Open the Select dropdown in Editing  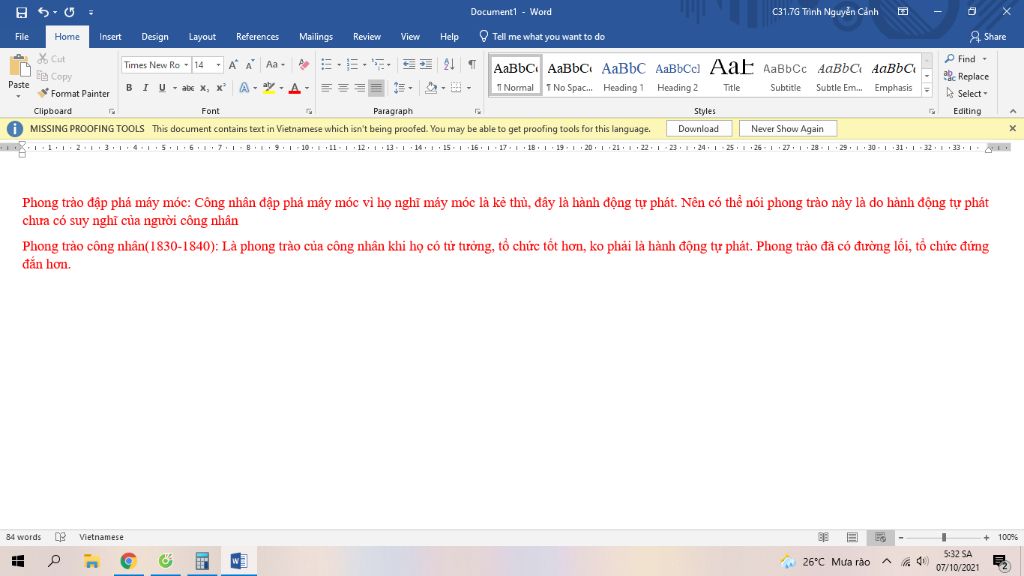click(967, 93)
